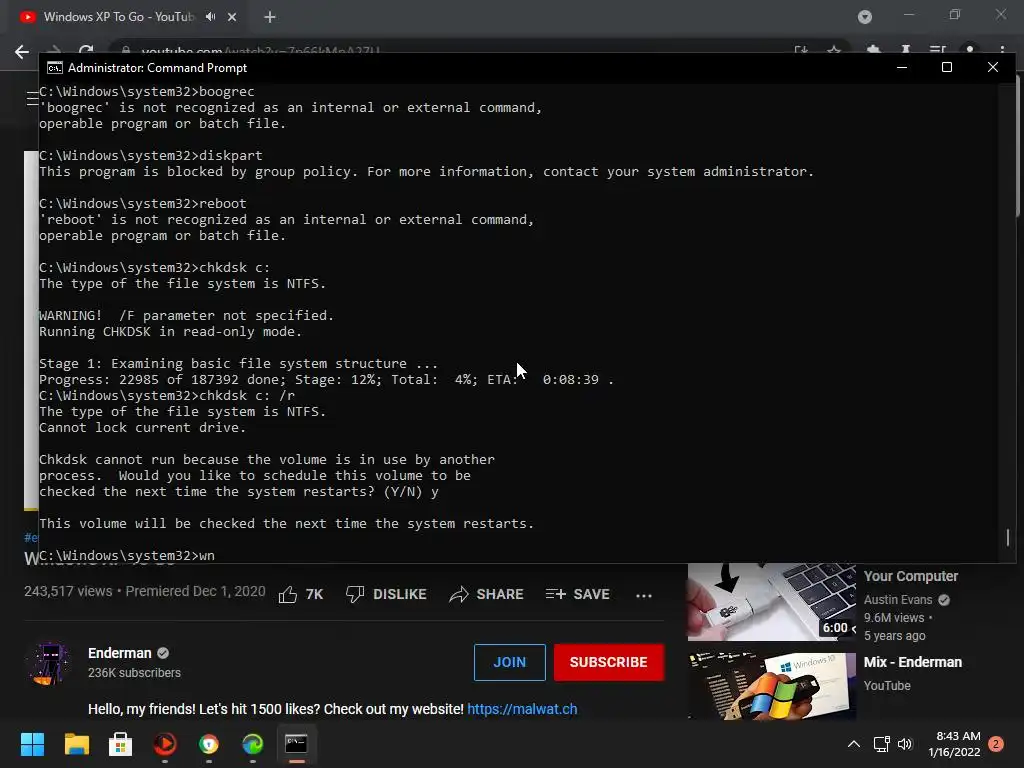Subscribe to Enderman channel
Screen dimensions: 1024x768
[609, 662]
